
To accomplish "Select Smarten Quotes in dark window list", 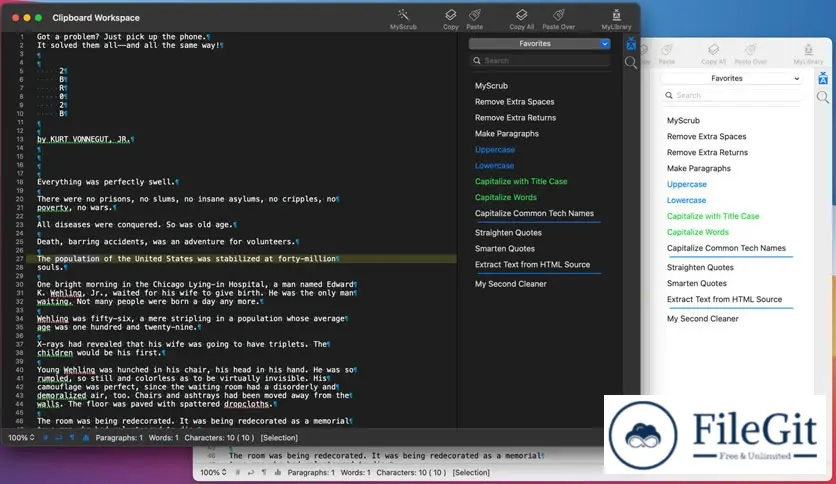I will [x=504, y=249].
